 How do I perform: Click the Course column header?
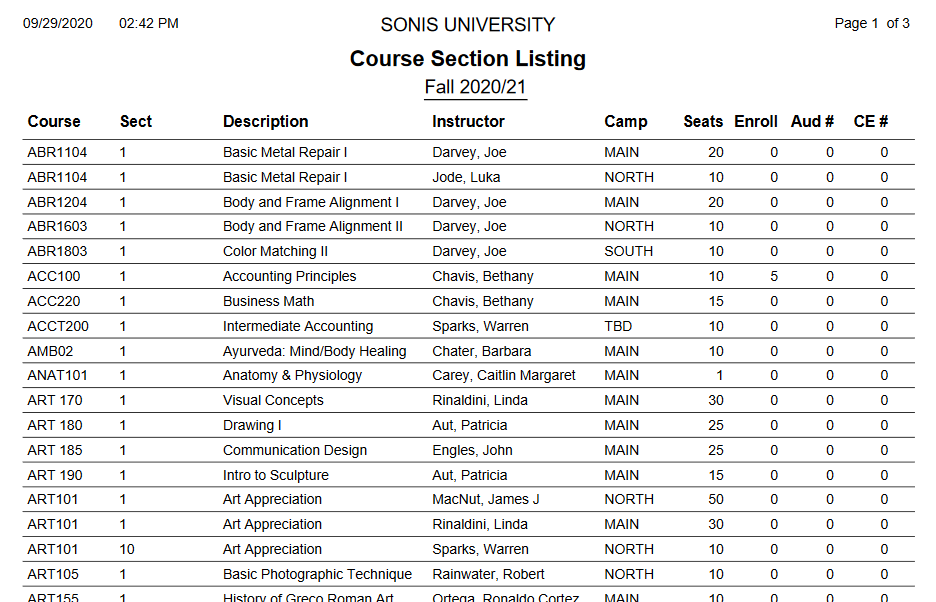tap(54, 122)
